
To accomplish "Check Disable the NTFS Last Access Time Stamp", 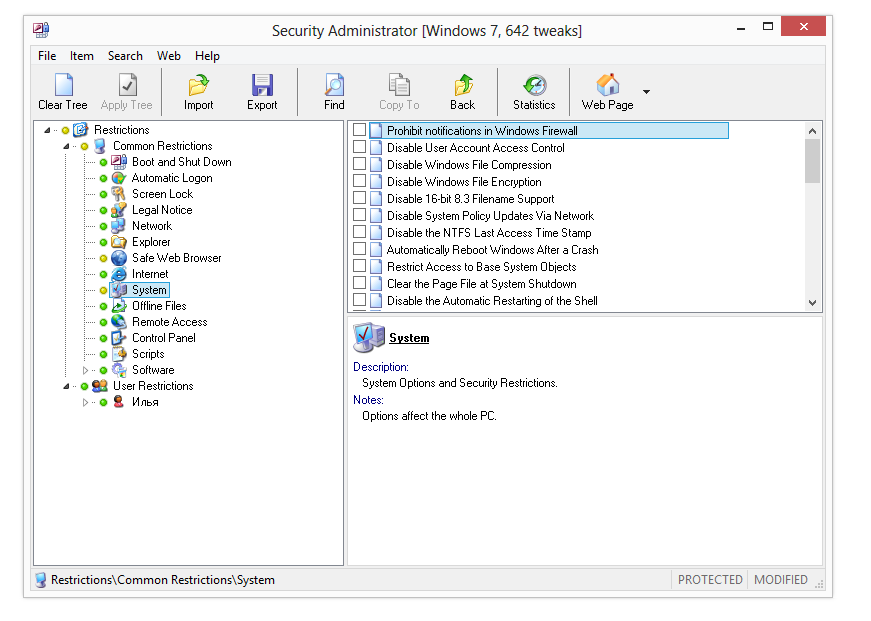I will pyautogui.click(x=359, y=232).
